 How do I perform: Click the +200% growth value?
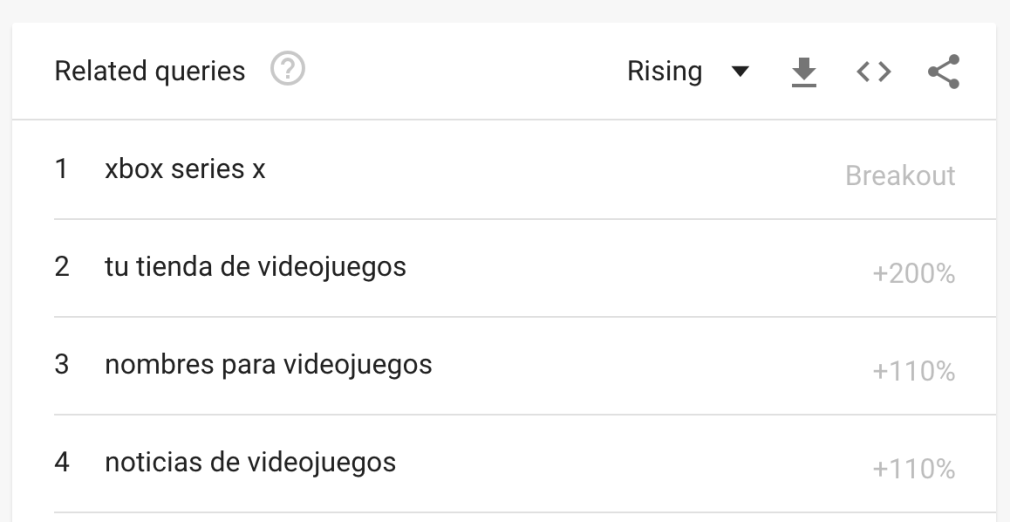click(913, 274)
